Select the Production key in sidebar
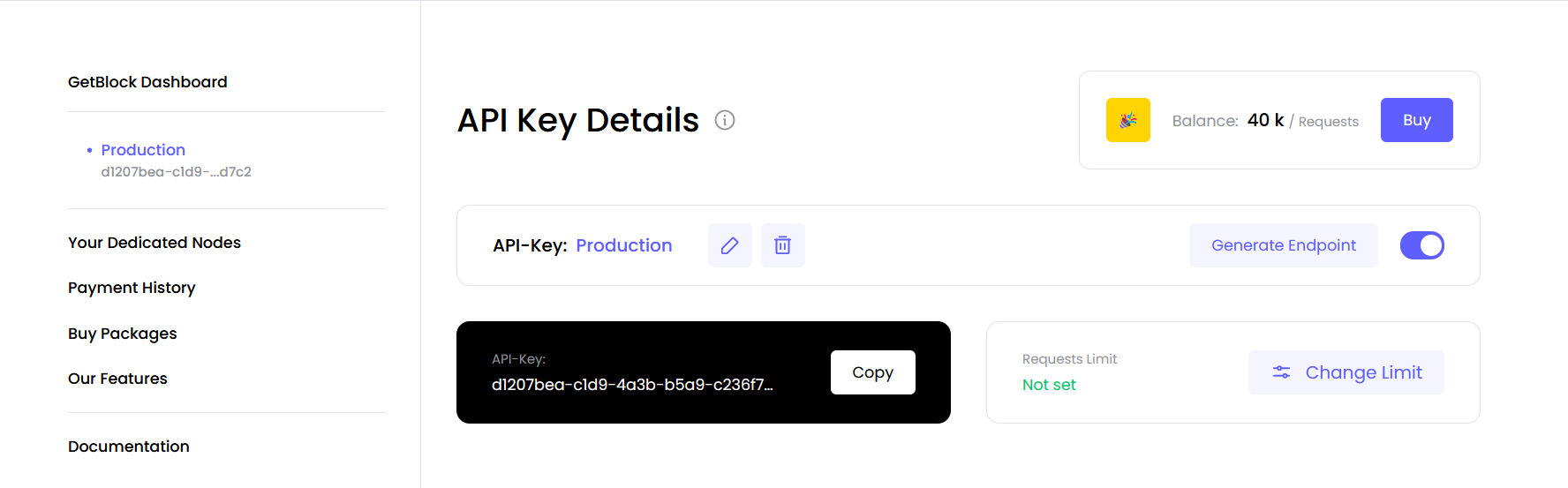 143,150
